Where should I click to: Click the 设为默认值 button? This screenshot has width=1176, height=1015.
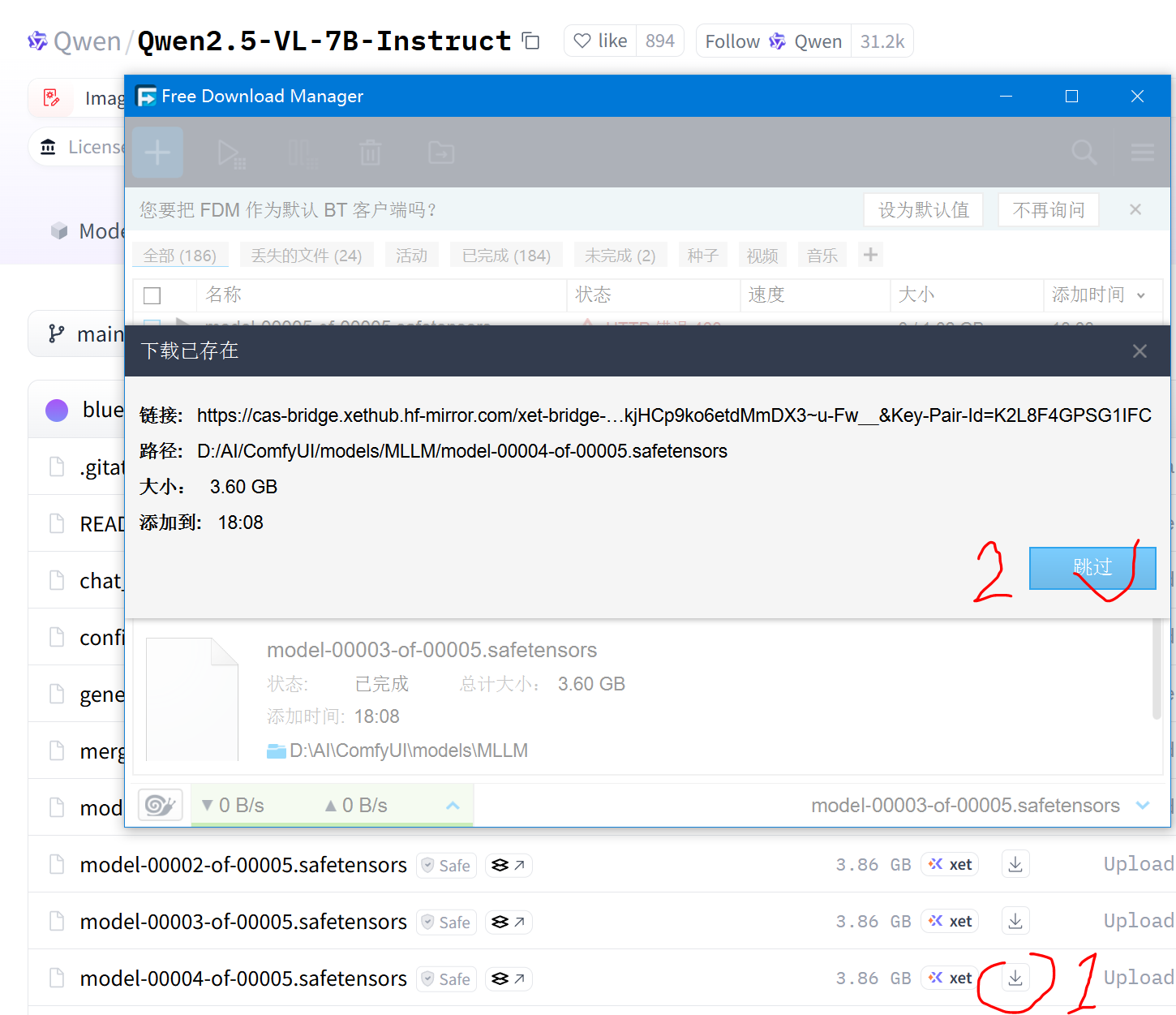tap(924, 210)
